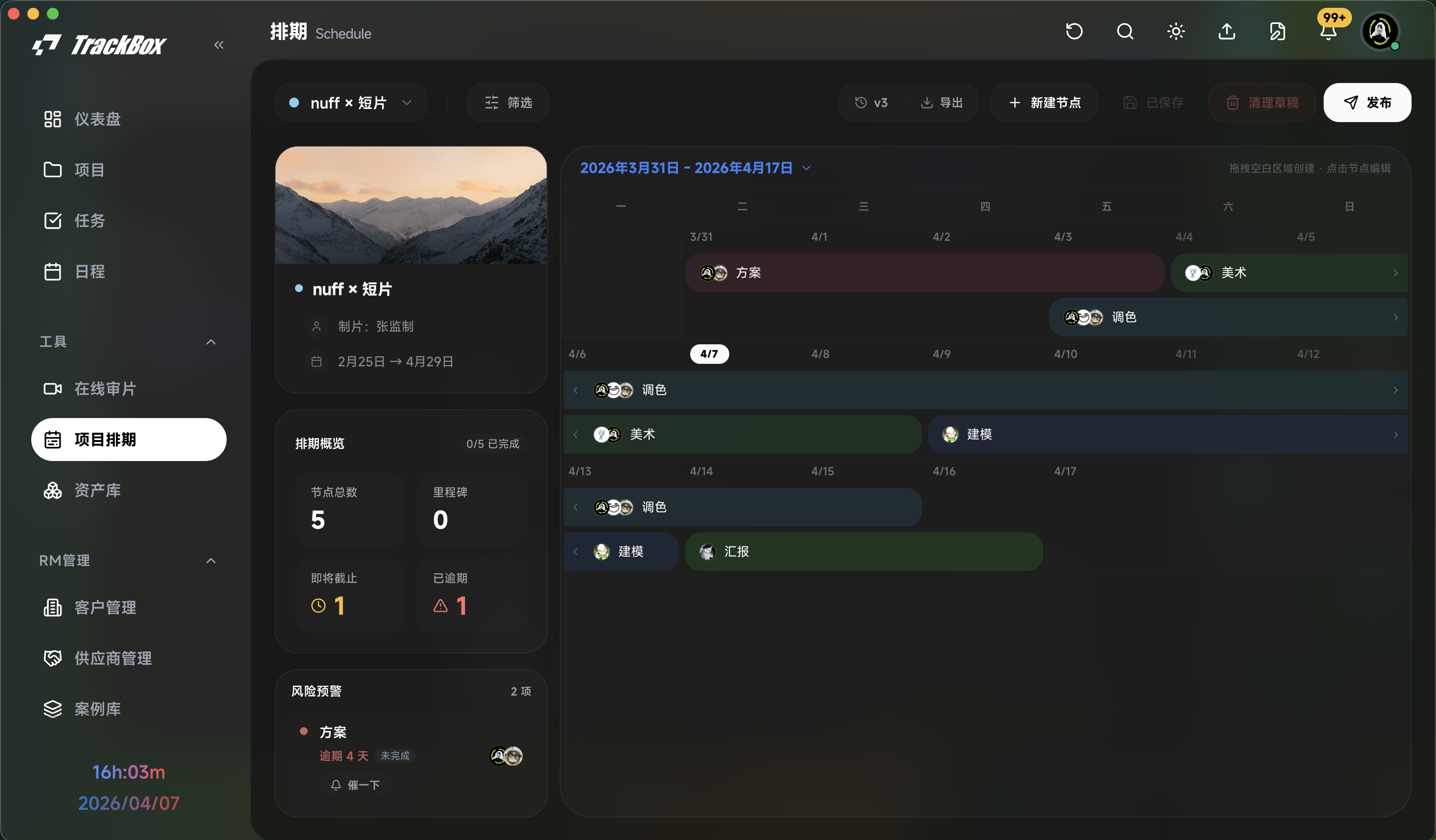Click left chevron on 4/6 week 调色 bar
Screen dimensions: 1436x840
click(575, 390)
